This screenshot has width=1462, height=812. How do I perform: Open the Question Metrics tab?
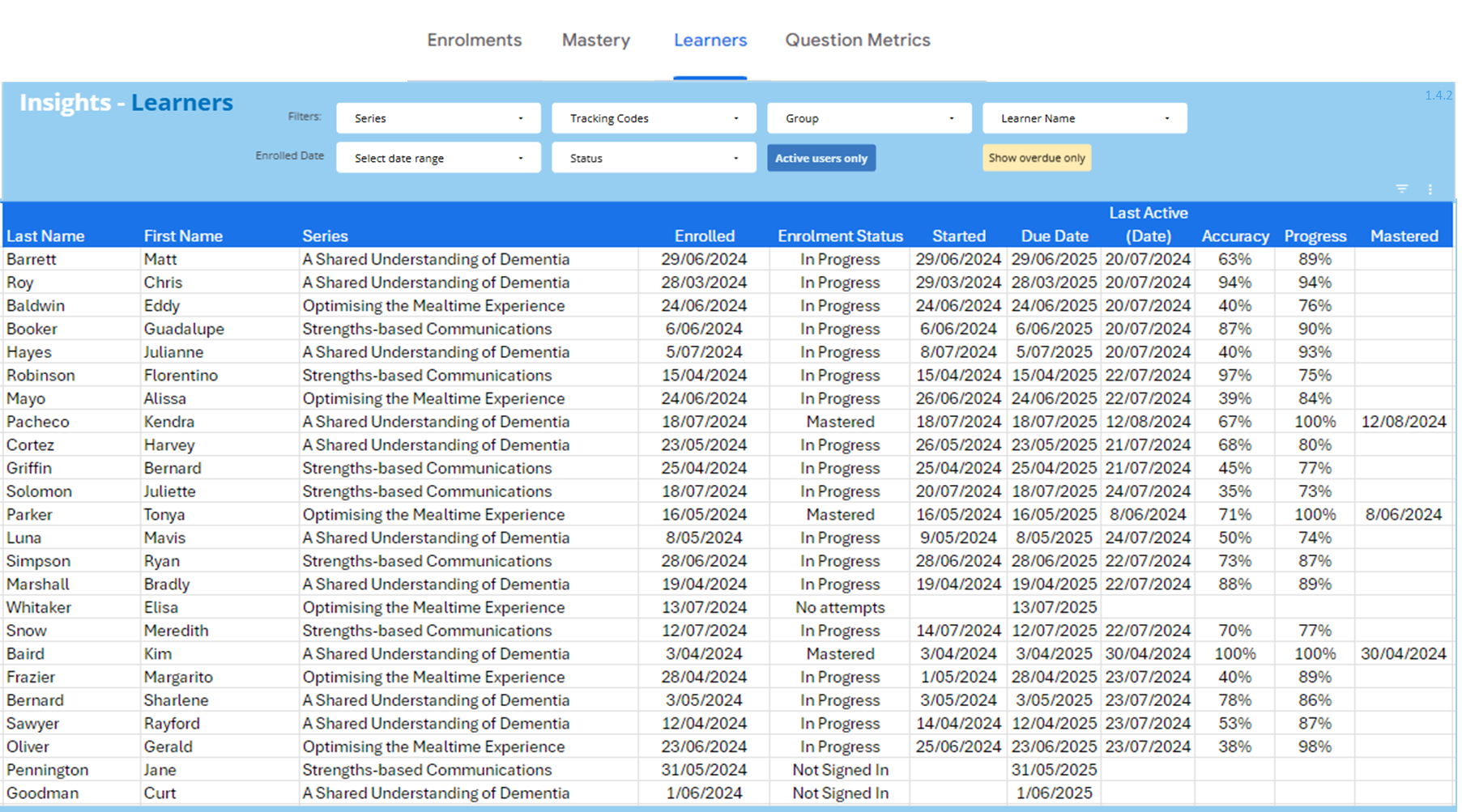point(858,40)
